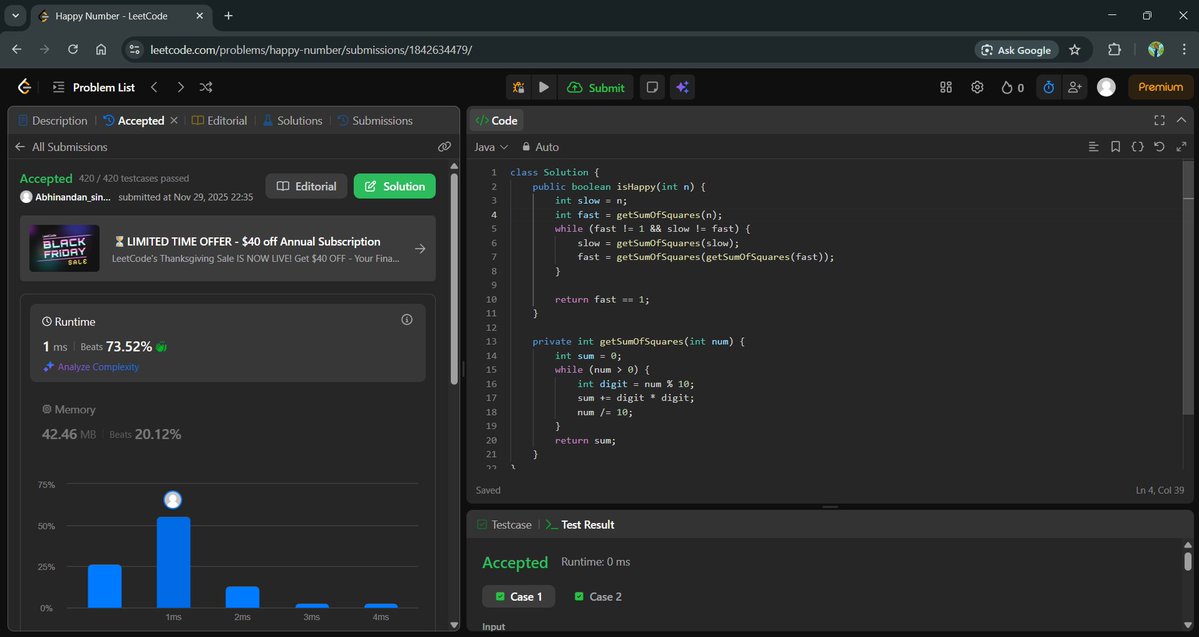Click the arrow on offer banner
The image size is (1199, 637).
point(420,249)
